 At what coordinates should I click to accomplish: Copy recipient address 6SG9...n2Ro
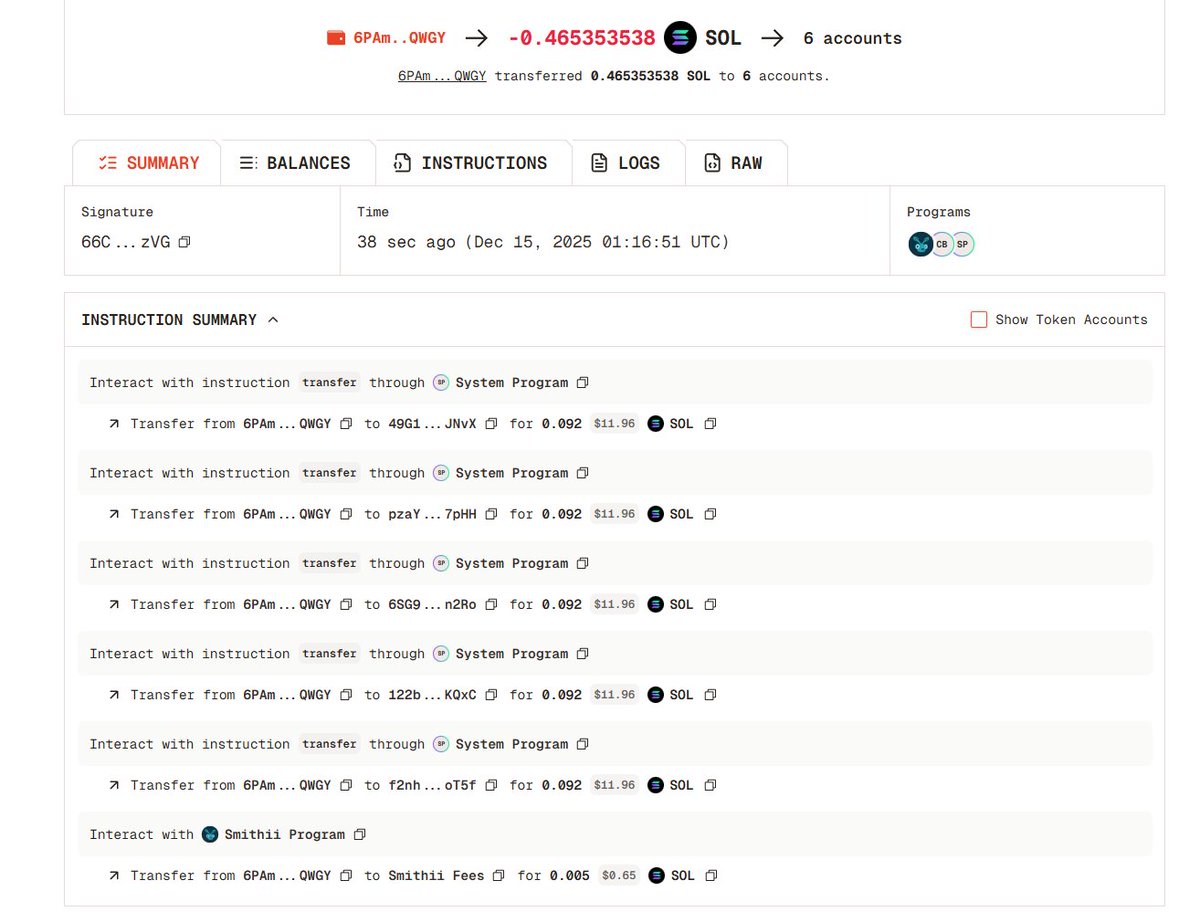[491, 604]
